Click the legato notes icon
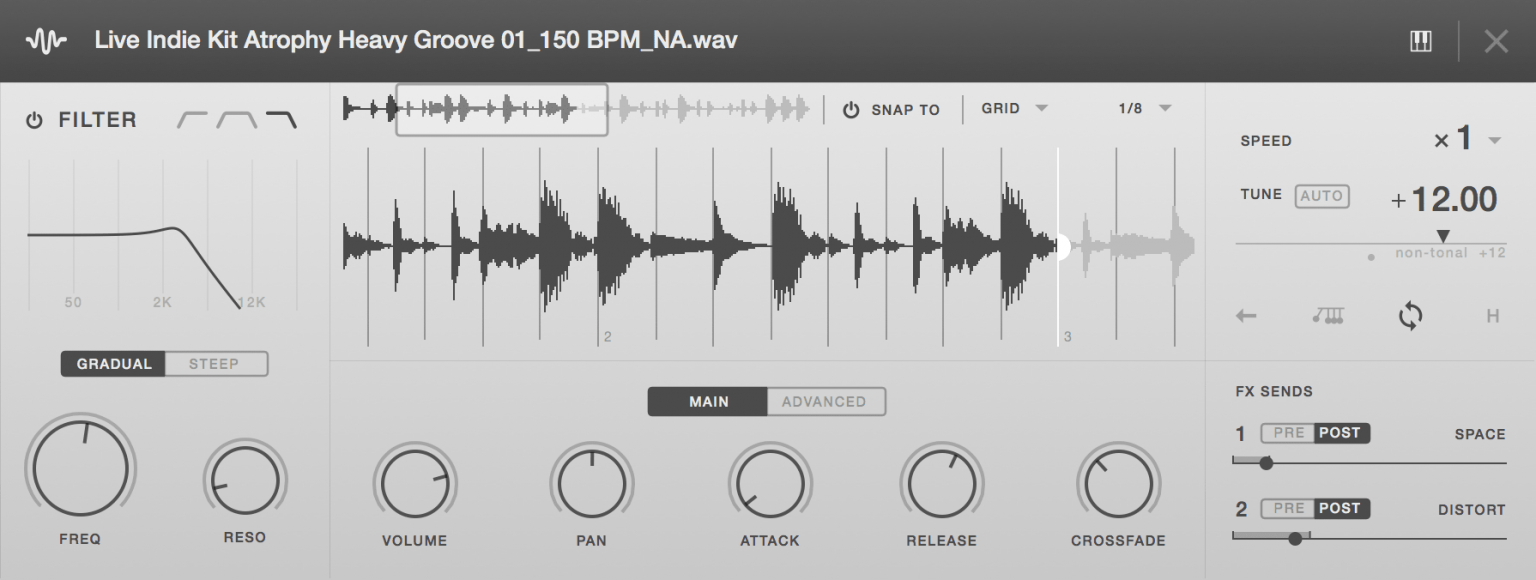The width and height of the screenshot is (1536, 580). click(1328, 317)
